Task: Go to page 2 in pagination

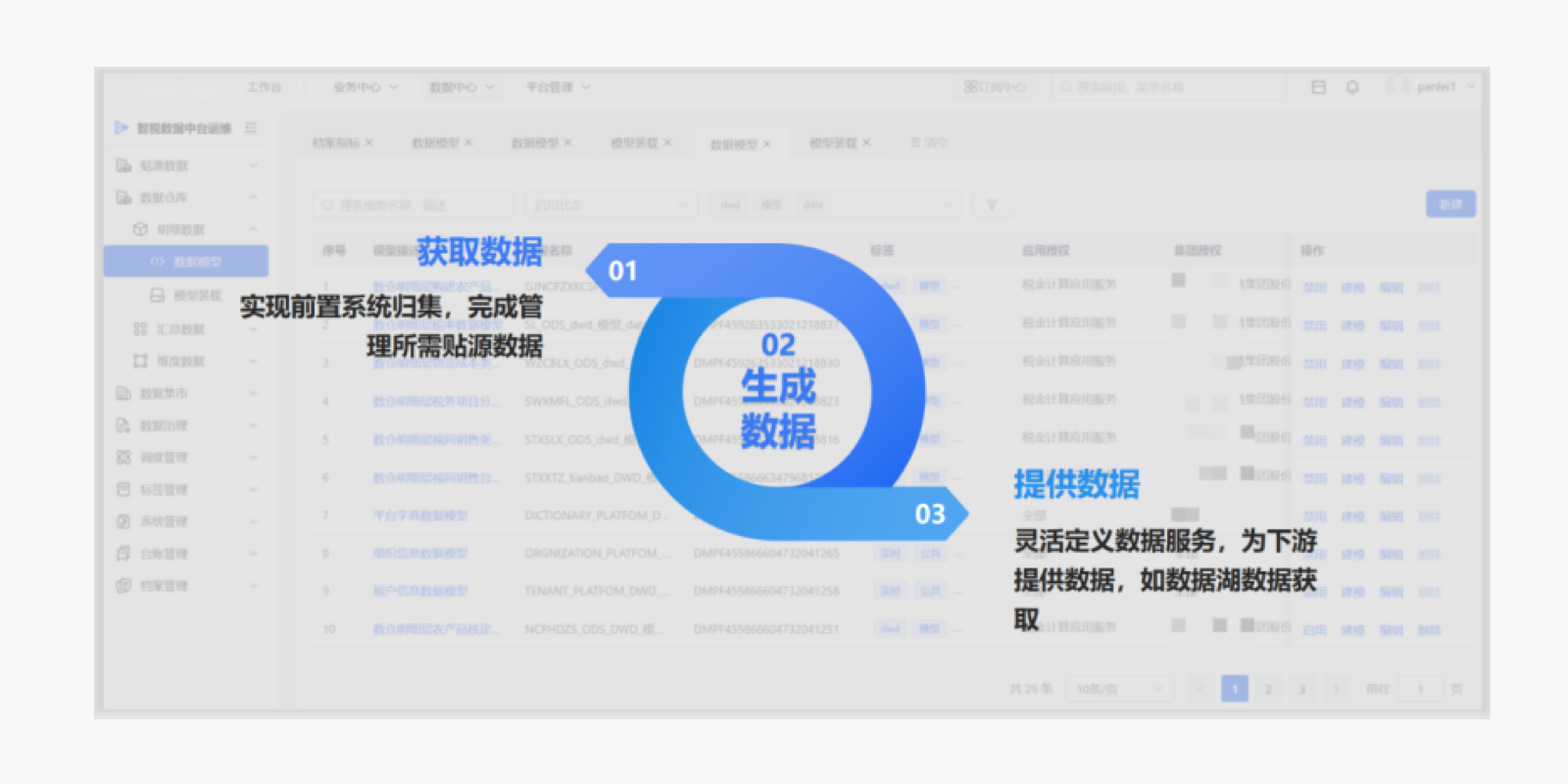Action: (1268, 689)
